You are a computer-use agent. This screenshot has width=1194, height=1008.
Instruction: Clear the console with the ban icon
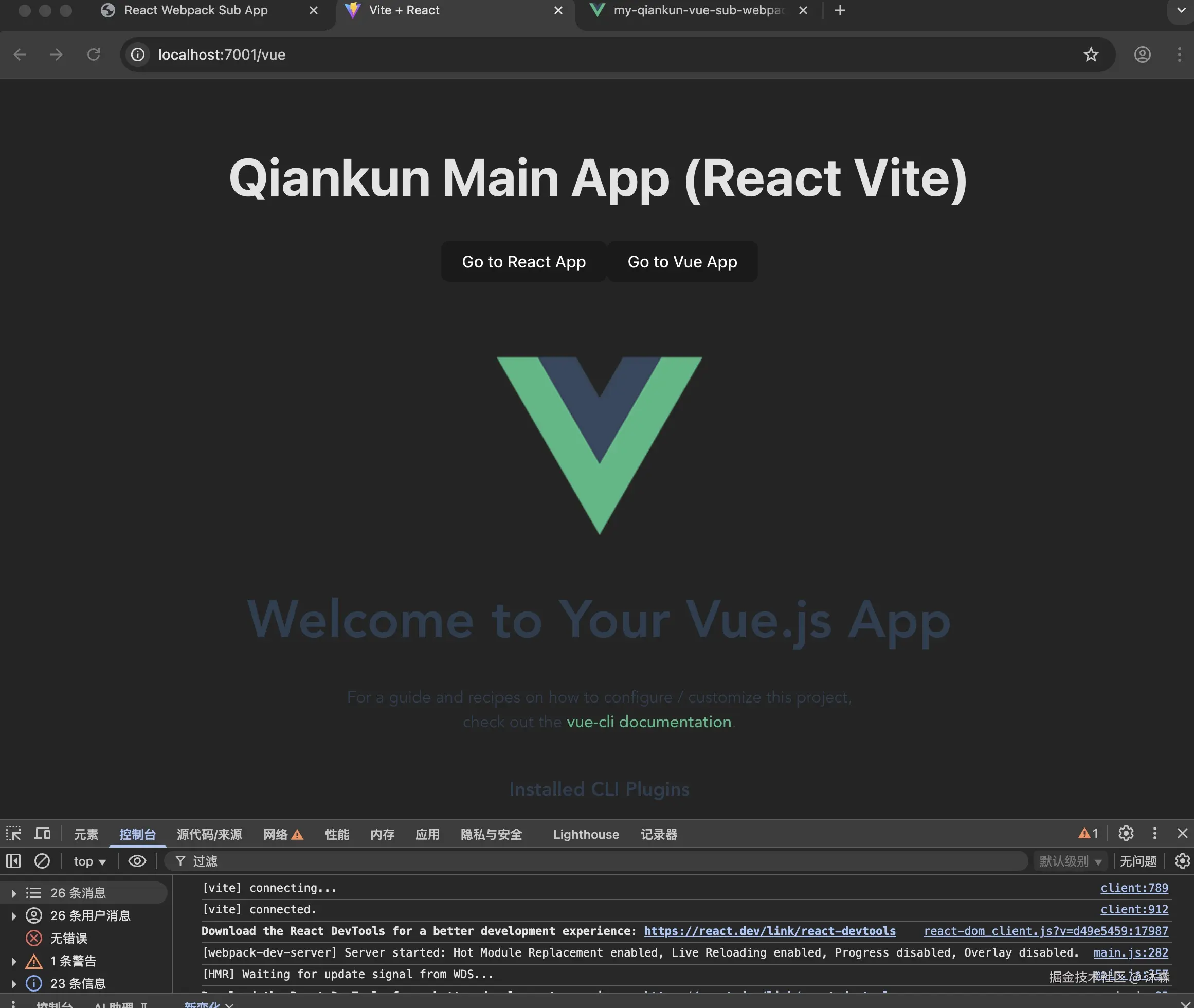(42, 861)
